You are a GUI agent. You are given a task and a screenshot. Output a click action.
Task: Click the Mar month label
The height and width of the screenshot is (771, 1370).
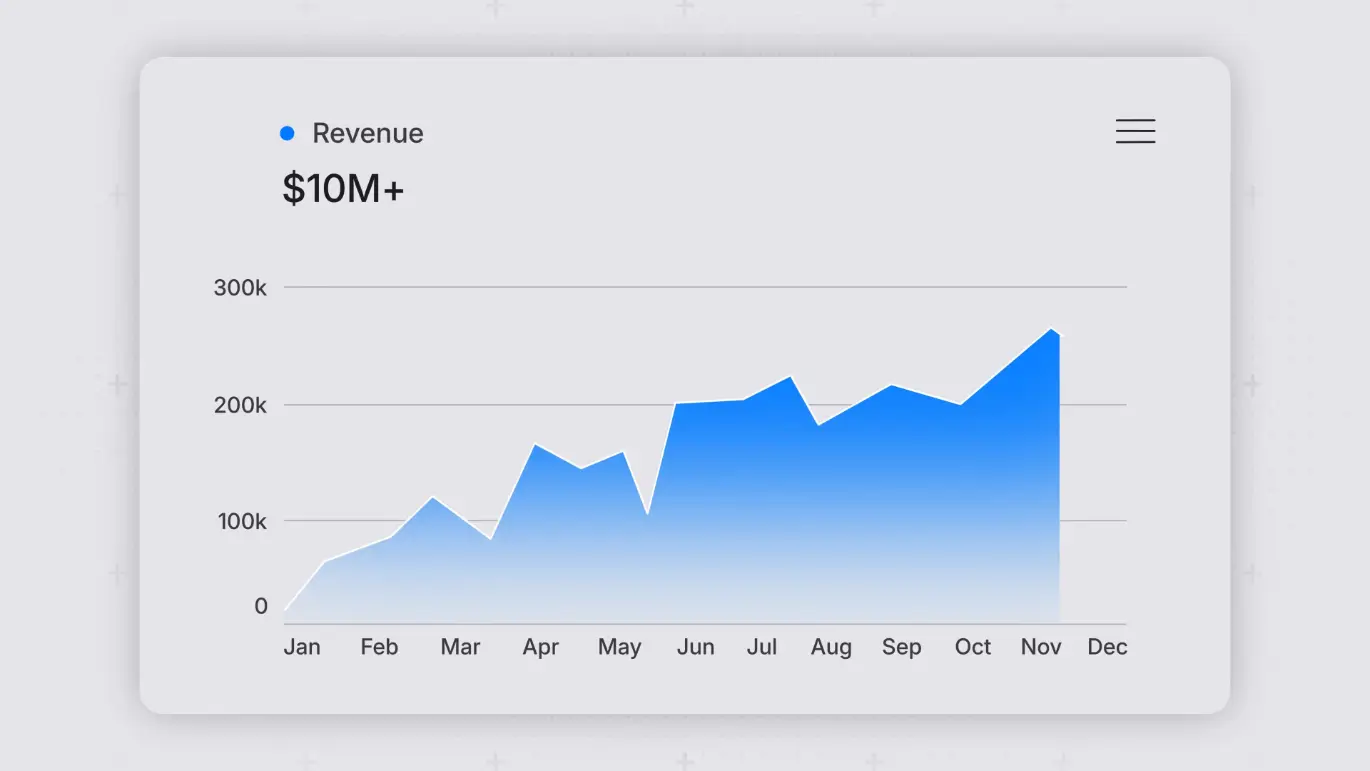point(460,647)
